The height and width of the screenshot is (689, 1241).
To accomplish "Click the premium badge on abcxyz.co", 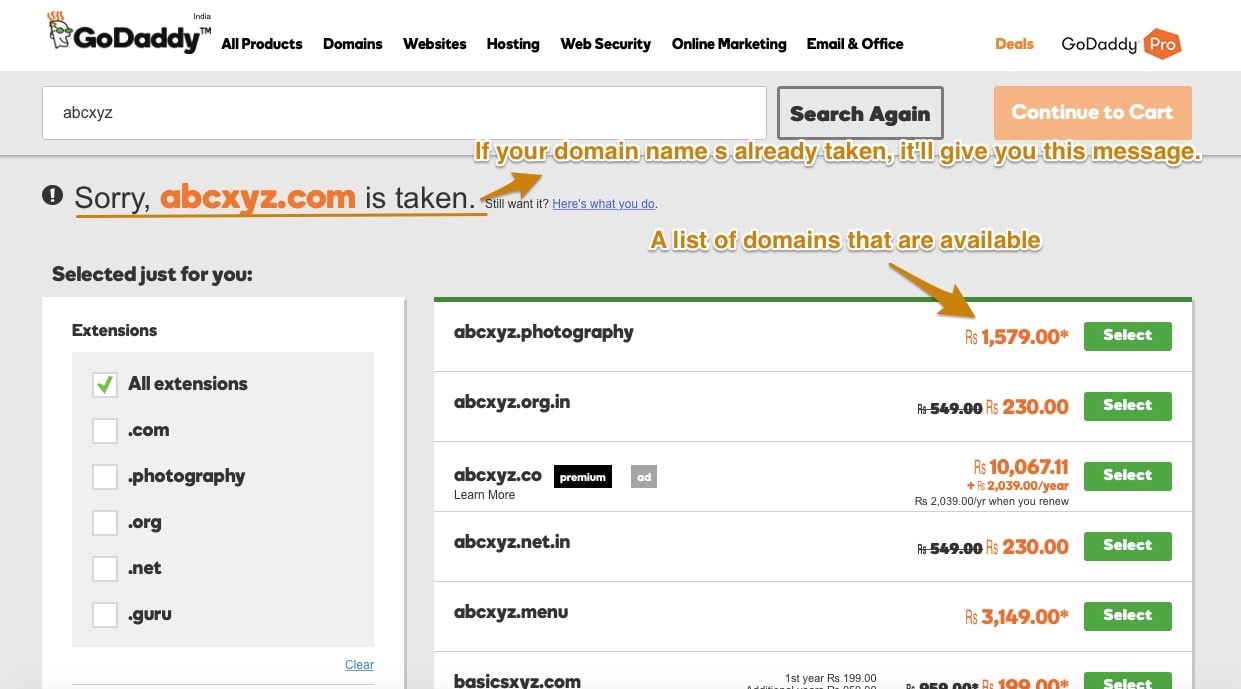I will [583, 477].
